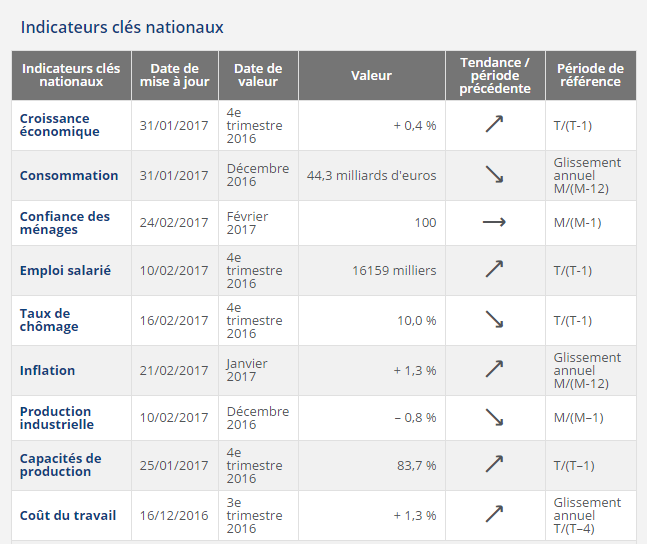The image size is (647, 544).
Task: Open the Inflation indicator link
Action: 47,370
